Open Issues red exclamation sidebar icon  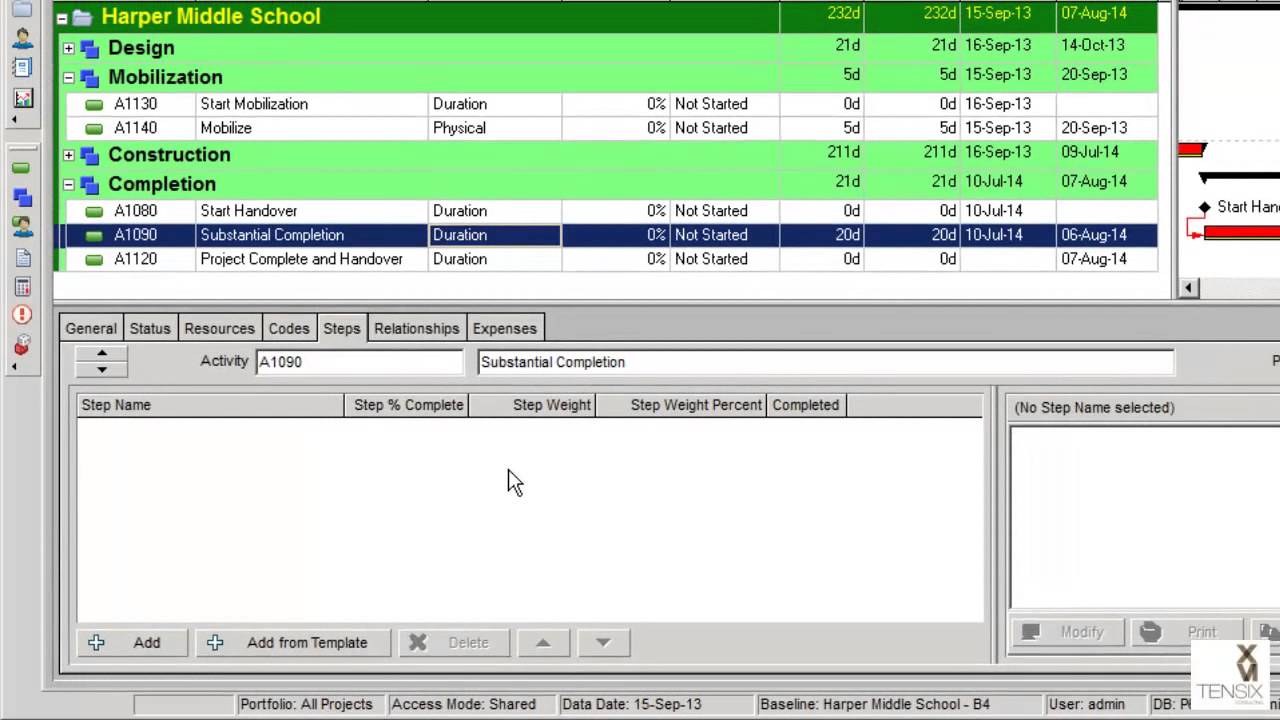(x=21, y=315)
